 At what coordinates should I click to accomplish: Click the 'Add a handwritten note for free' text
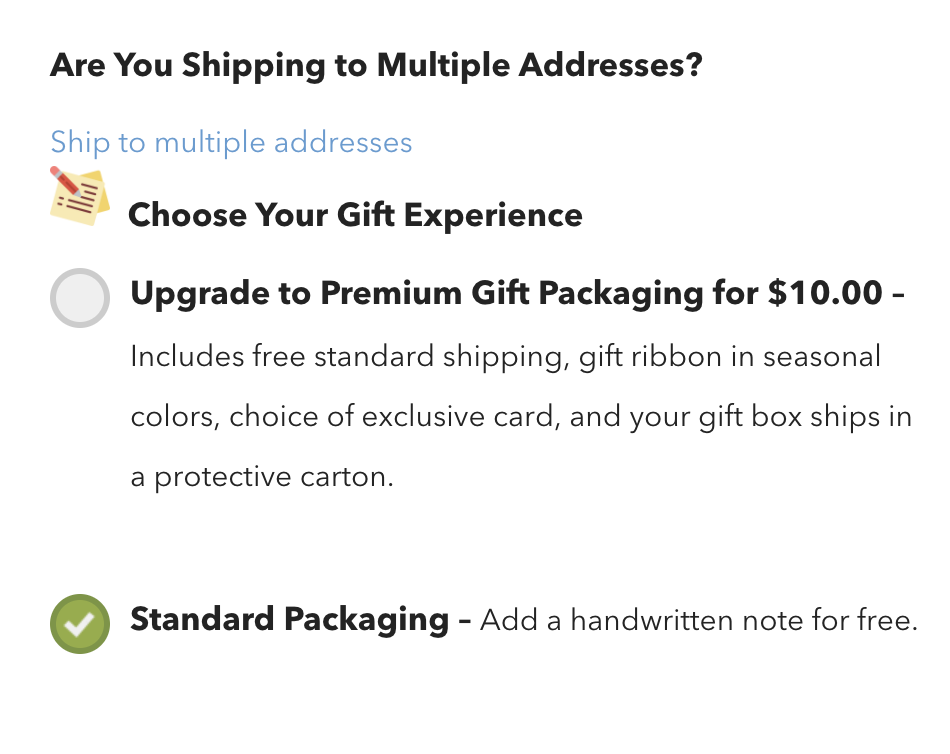(x=698, y=621)
